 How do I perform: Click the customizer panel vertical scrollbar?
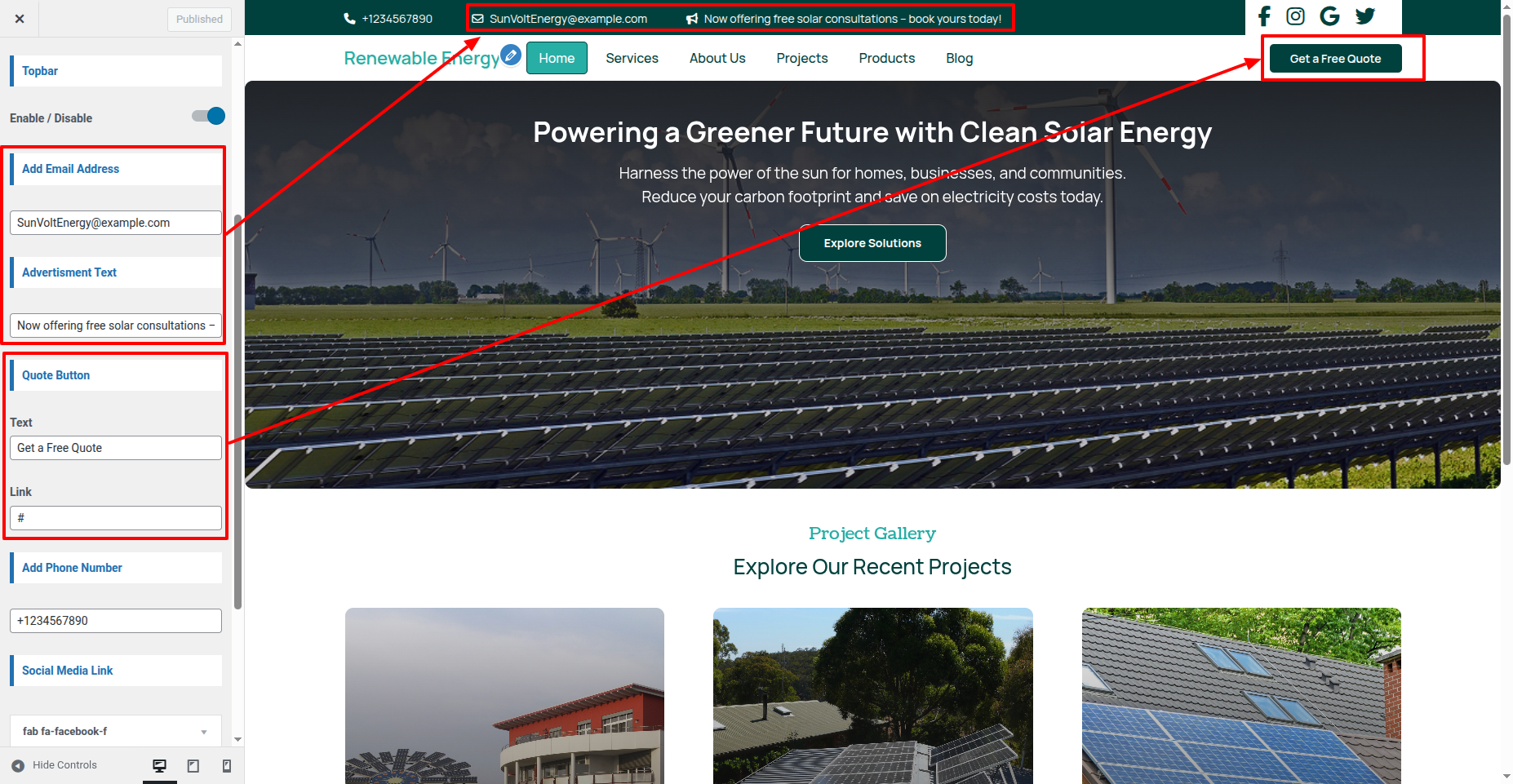coord(237,408)
